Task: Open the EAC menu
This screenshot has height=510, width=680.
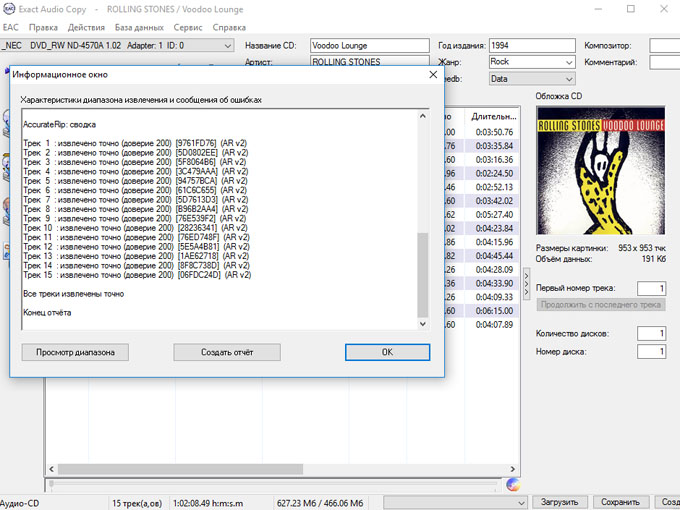Action: pyautogui.click(x=11, y=27)
